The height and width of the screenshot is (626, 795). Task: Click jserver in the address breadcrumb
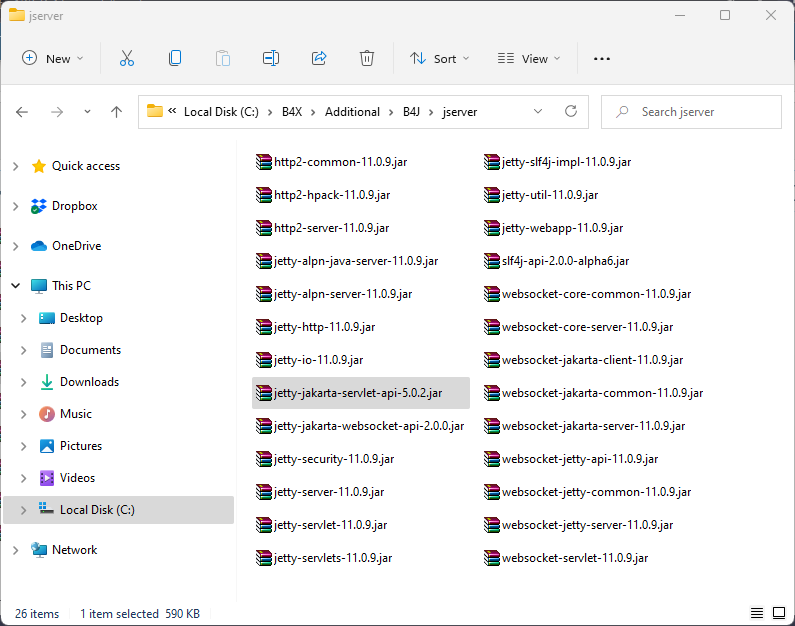(460, 112)
